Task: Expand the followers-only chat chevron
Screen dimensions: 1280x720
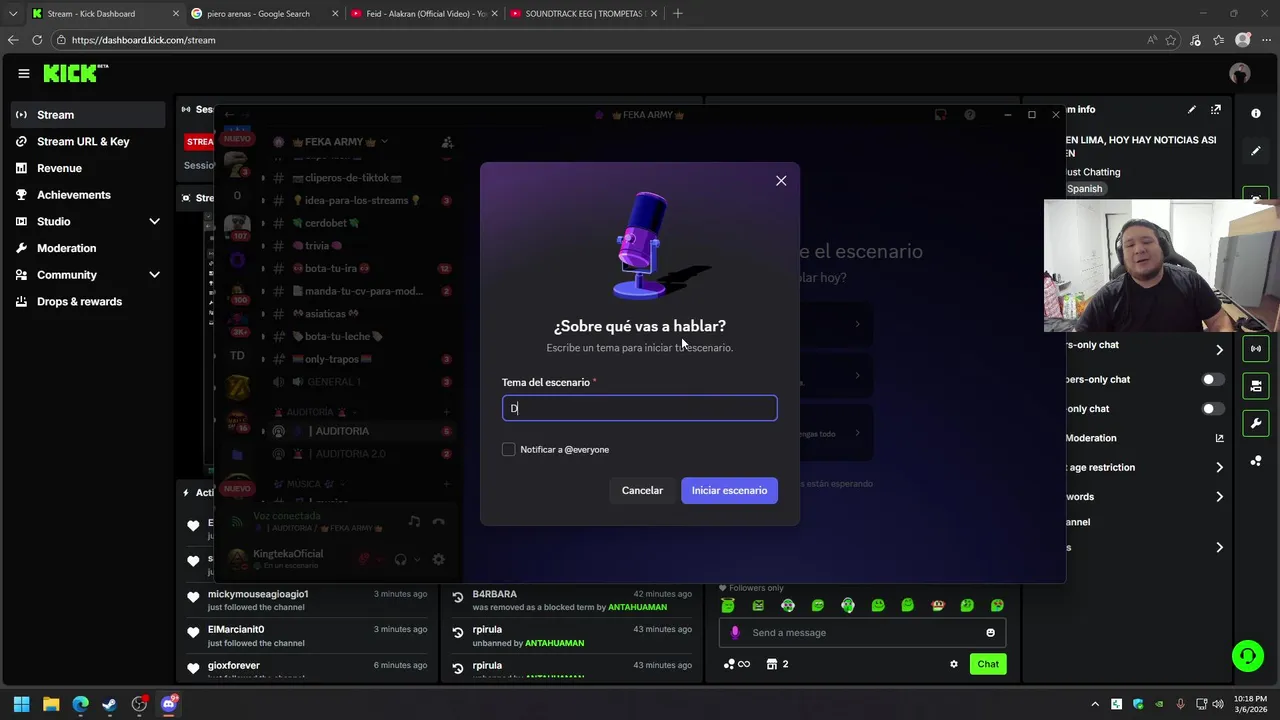Action: coord(1219,350)
